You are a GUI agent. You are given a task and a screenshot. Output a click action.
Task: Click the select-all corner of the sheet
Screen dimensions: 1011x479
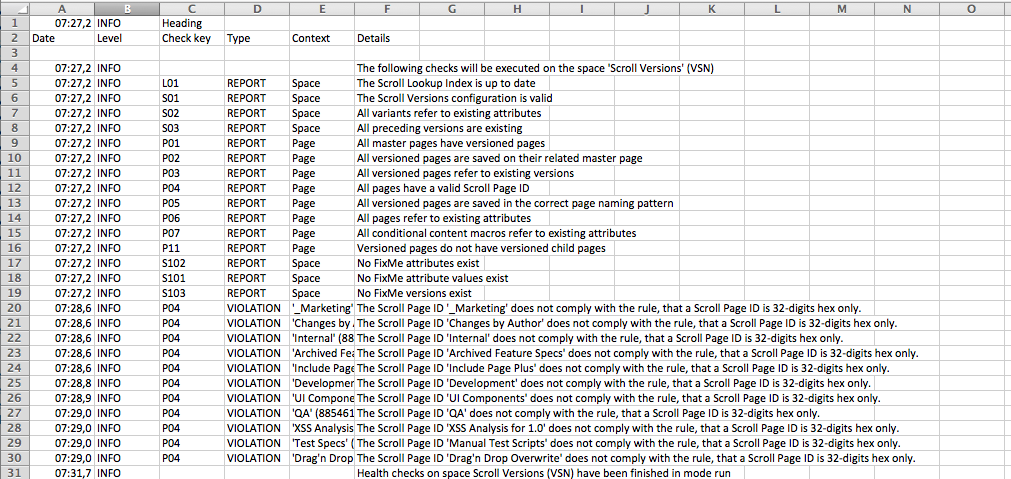tap(14, 7)
